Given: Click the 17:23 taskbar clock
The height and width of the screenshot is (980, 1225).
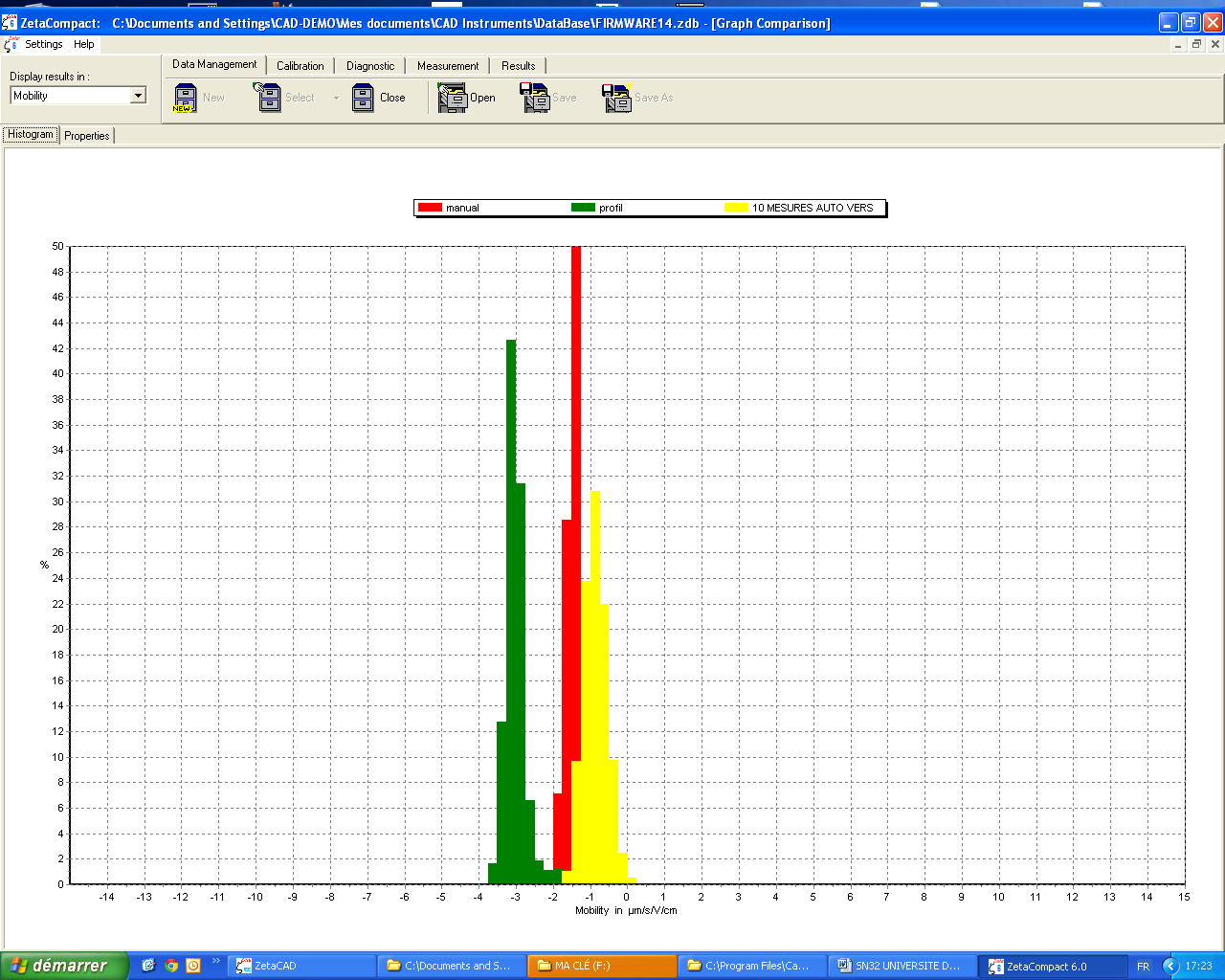Looking at the screenshot, I should pyautogui.click(x=1198, y=967).
